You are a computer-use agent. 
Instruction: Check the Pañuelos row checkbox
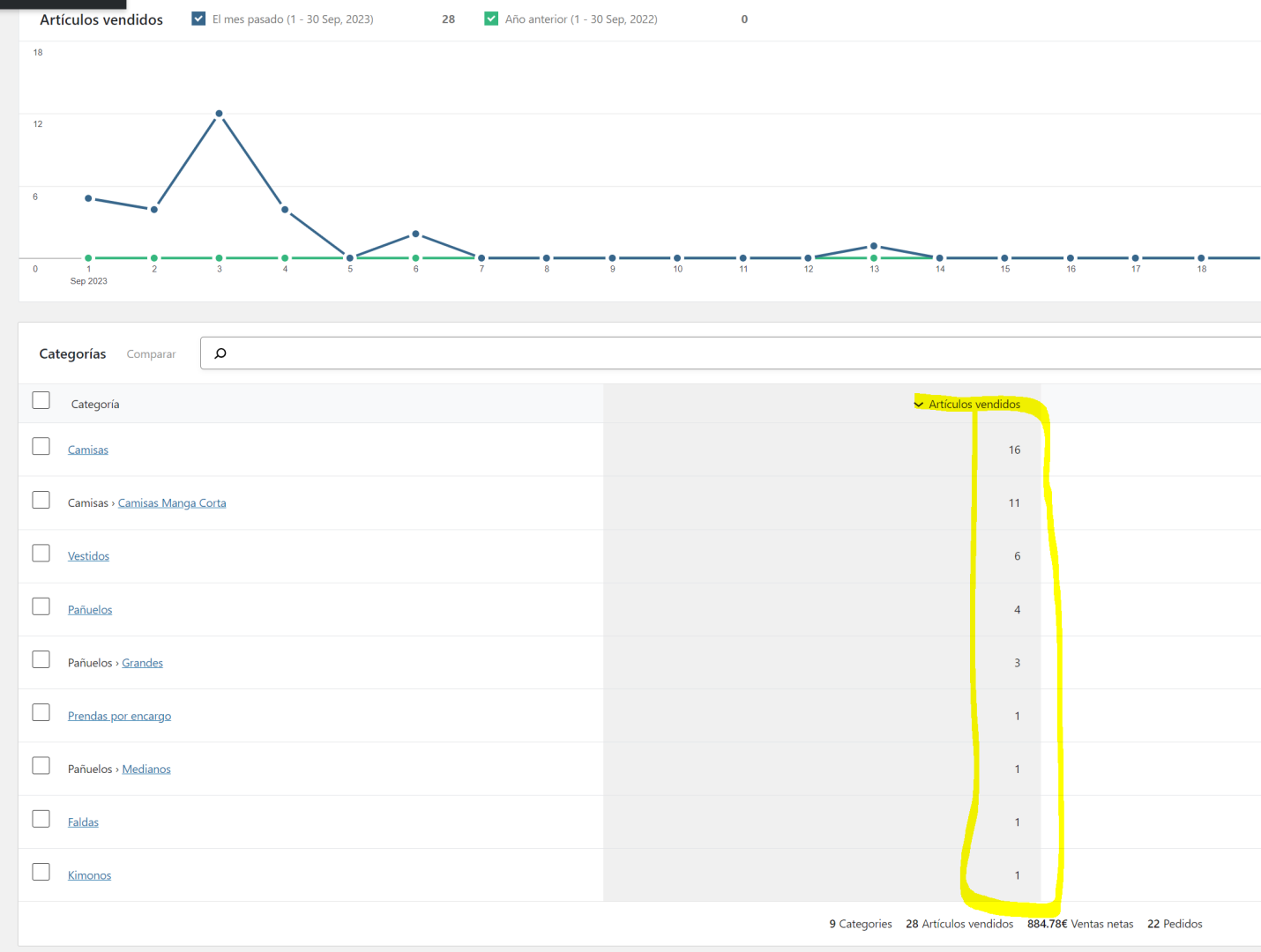coord(41,606)
